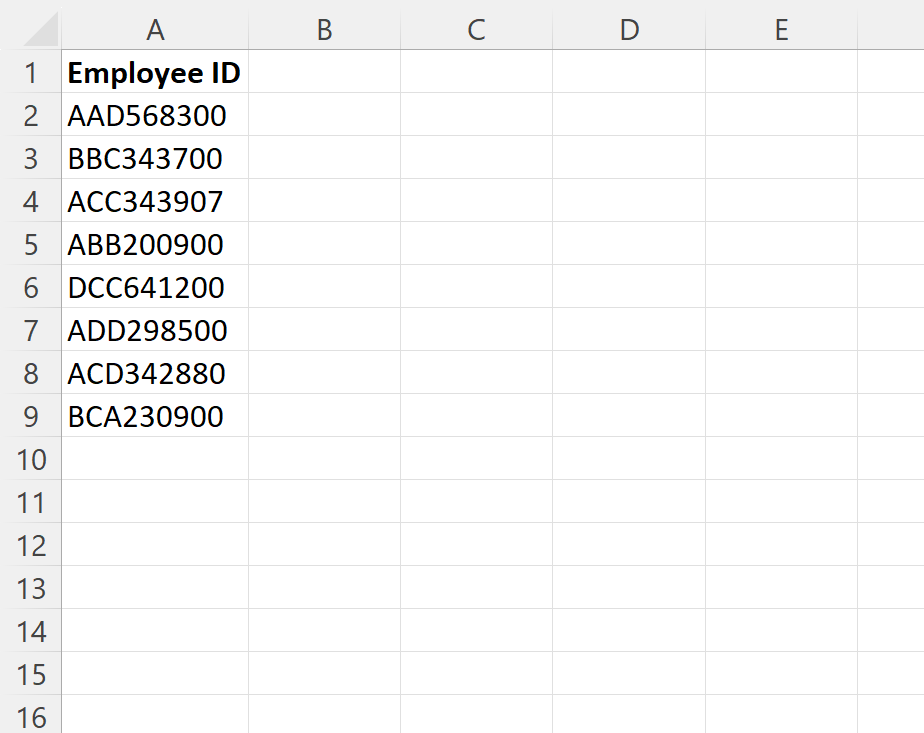
Task: Select row 5 header
Action: [x=32, y=245]
